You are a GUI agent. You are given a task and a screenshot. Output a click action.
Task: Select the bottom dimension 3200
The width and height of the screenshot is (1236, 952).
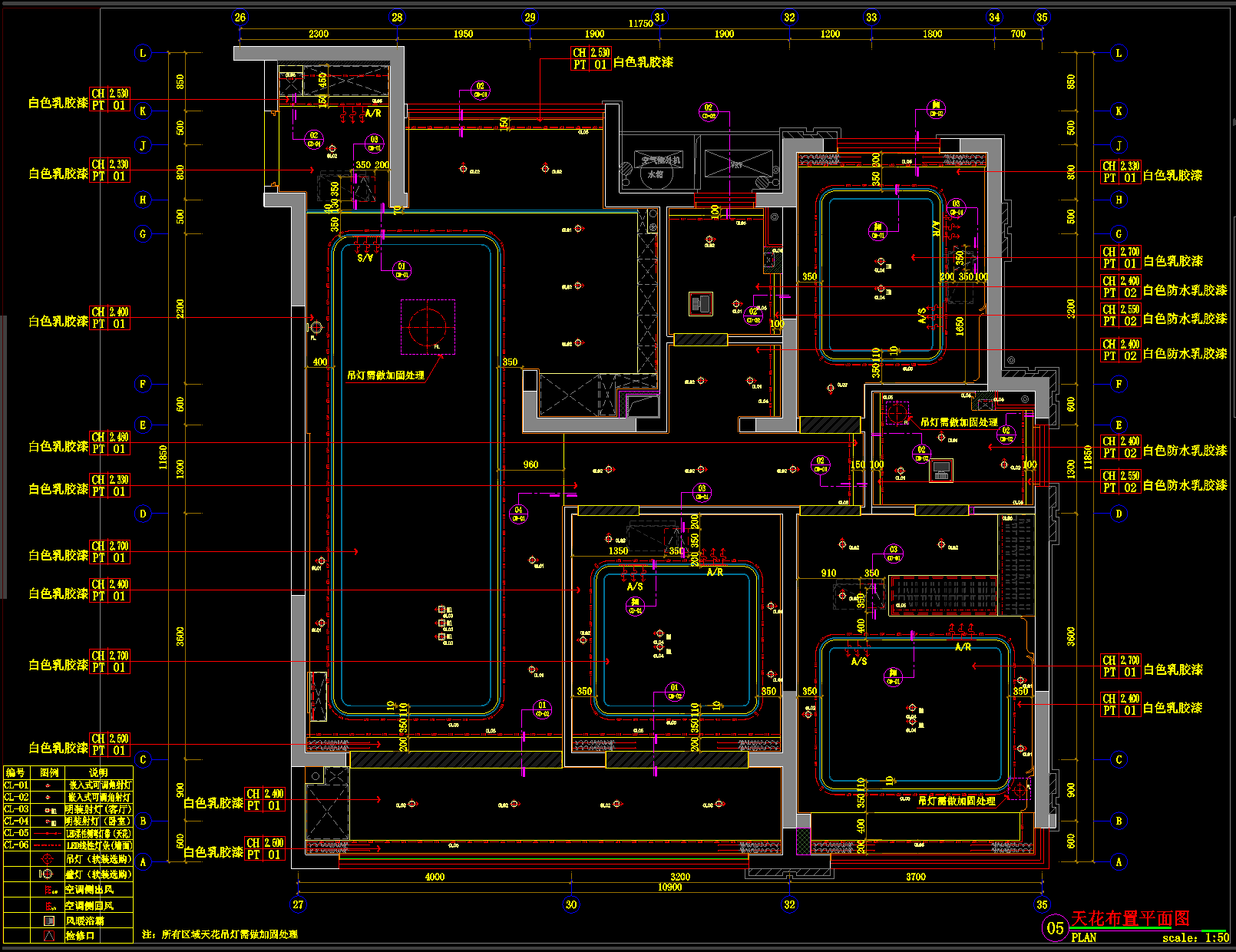pyautogui.click(x=680, y=877)
